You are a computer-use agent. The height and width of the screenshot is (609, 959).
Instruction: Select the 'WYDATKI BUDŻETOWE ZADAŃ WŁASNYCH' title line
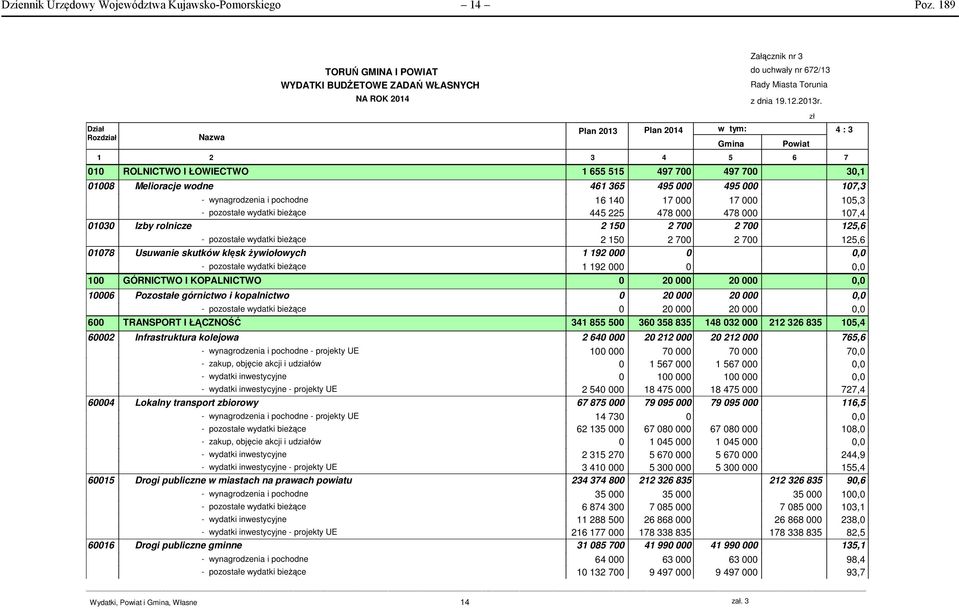pos(380,85)
